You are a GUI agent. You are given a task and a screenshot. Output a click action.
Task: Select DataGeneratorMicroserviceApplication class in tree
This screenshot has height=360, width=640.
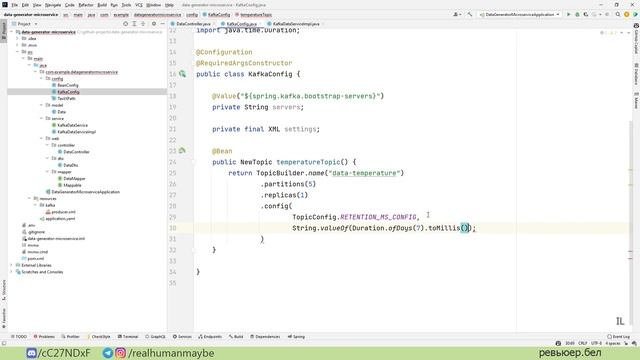coord(85,192)
